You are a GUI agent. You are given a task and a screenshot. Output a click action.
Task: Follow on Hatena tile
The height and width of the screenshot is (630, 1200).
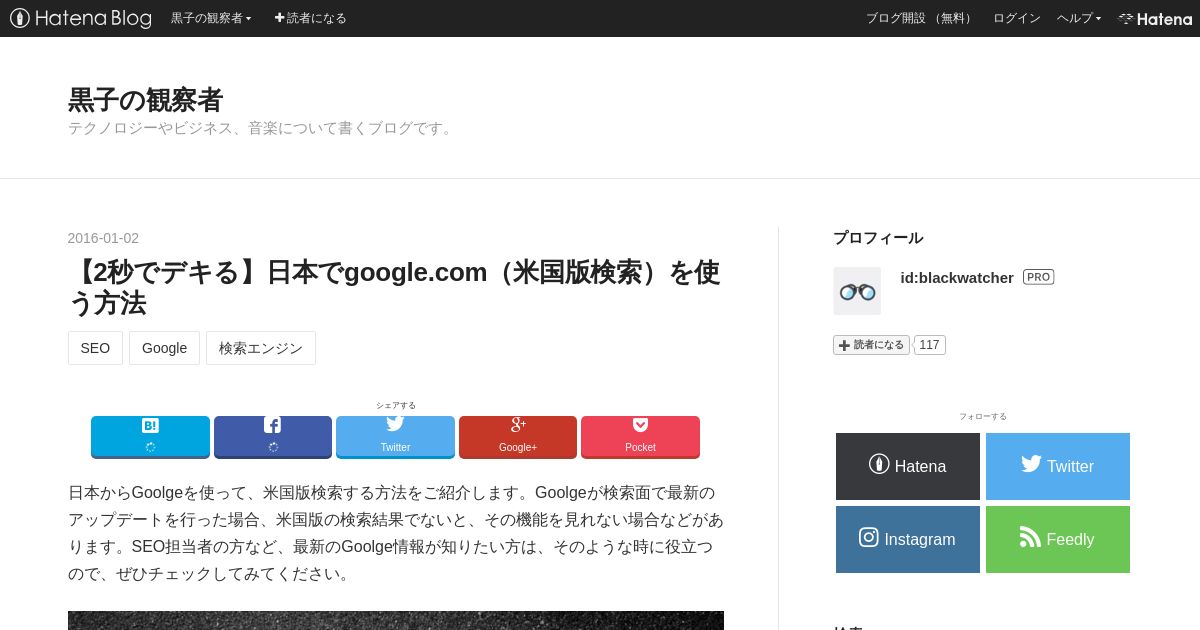(908, 466)
